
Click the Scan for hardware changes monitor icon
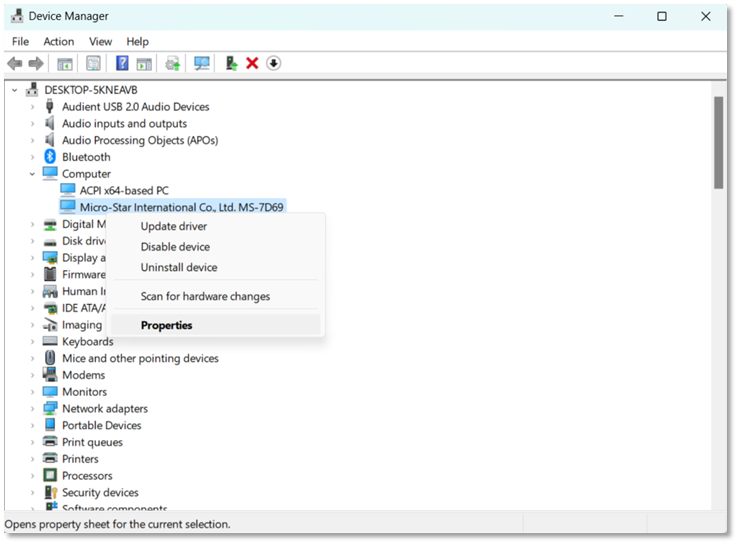point(202,63)
